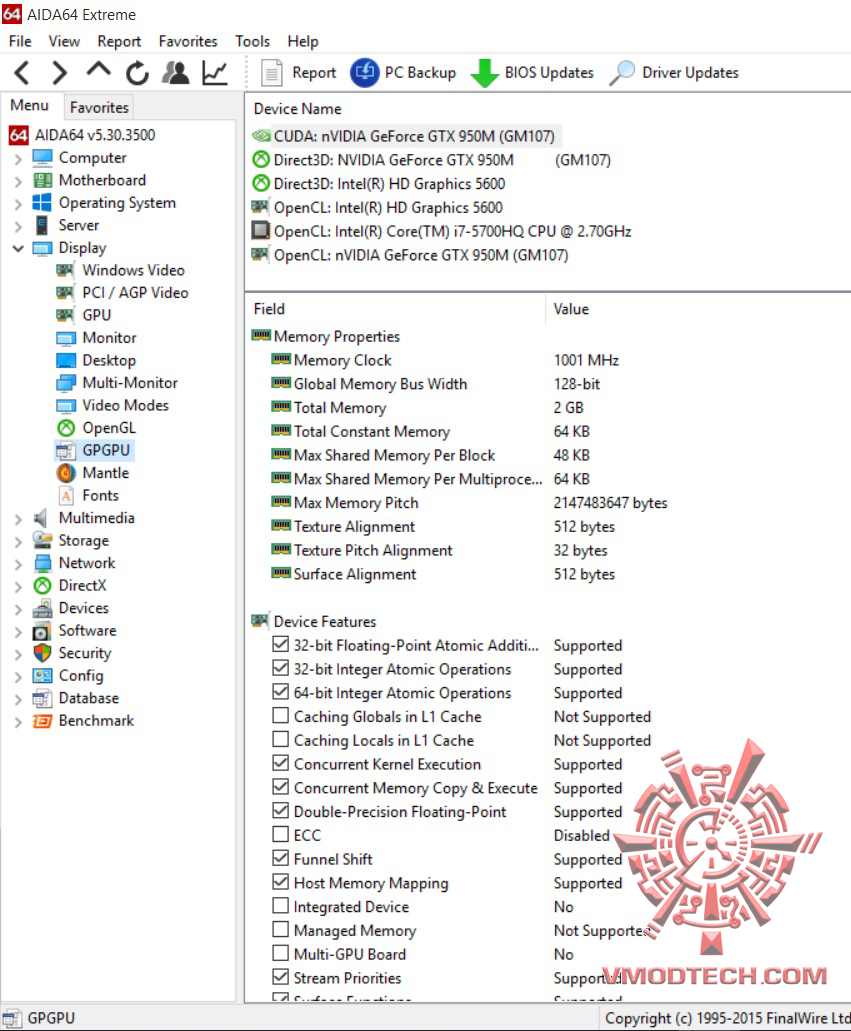Screen dimensions: 851x1031
Task: Open the Help menu
Action: pos(303,41)
